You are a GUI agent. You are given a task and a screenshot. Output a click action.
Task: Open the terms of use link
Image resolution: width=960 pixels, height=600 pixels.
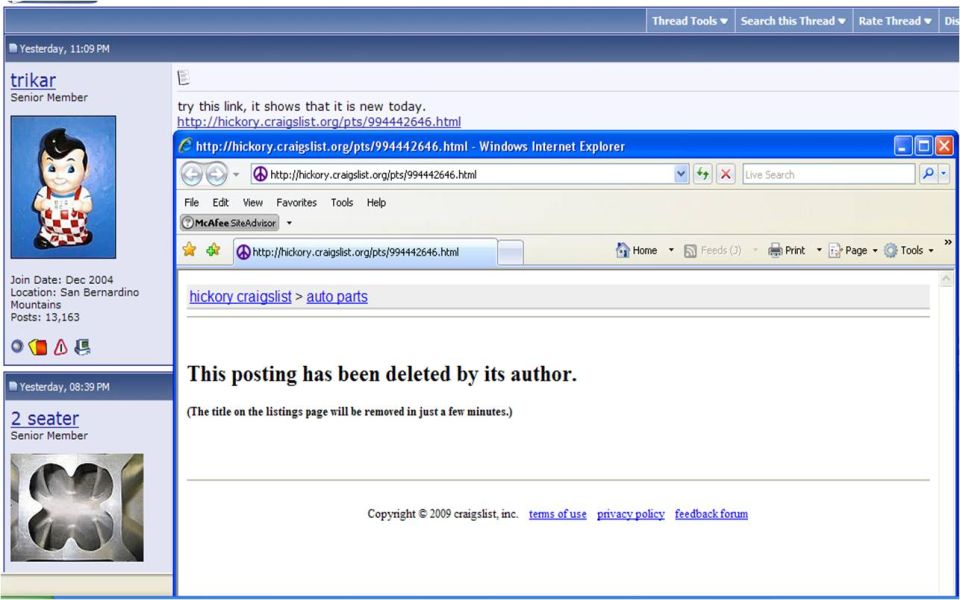(x=558, y=514)
